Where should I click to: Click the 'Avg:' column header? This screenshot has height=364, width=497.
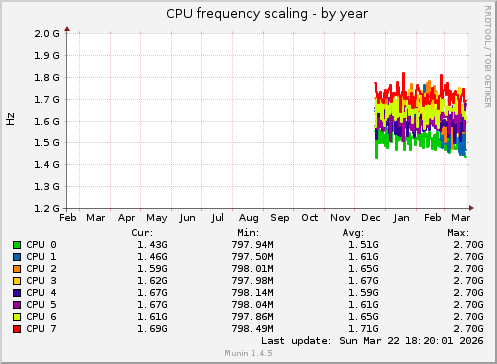[x=353, y=233]
